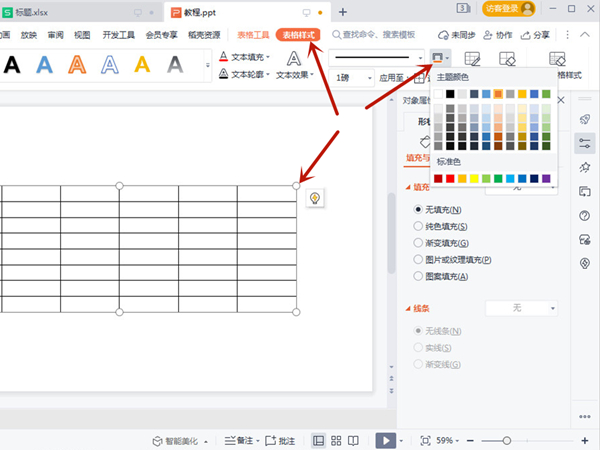Switch to slide sorter grid view

[x=337, y=440]
